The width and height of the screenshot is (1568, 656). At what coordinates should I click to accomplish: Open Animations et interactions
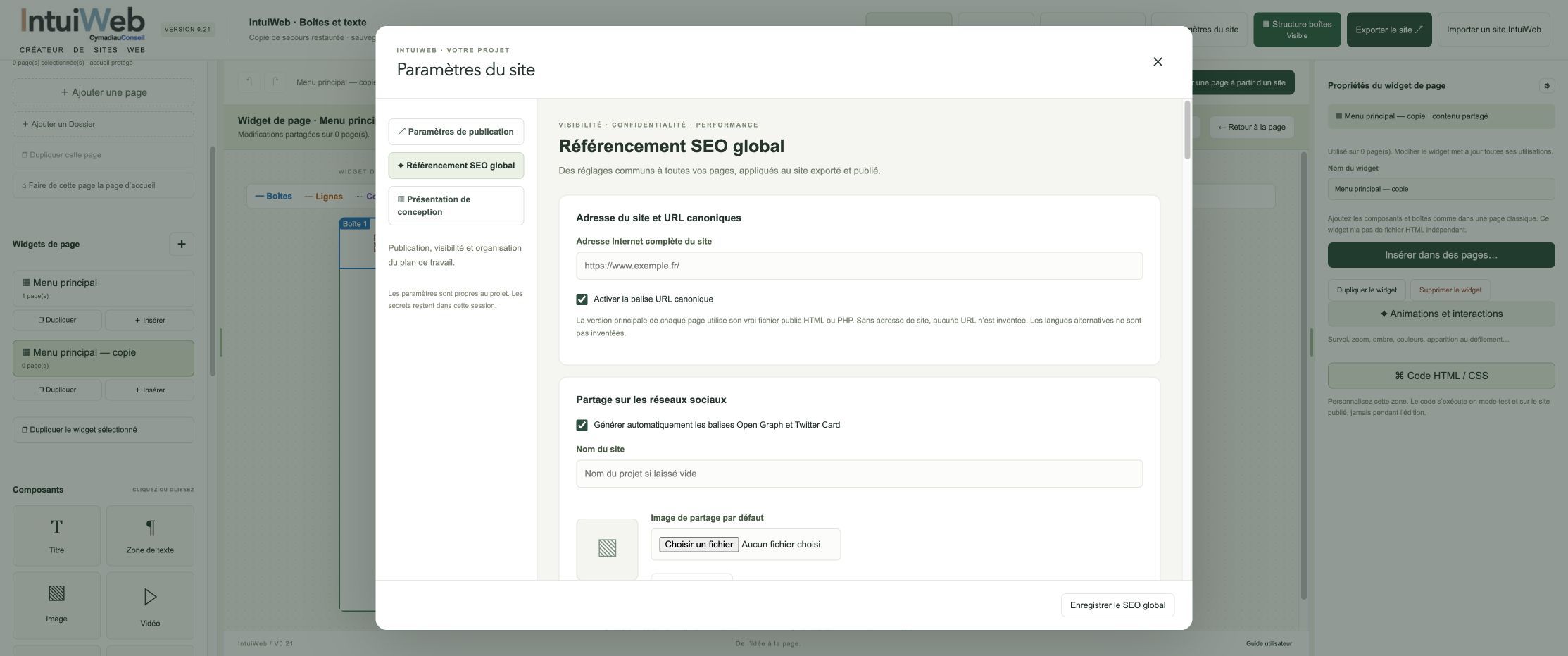click(x=1441, y=314)
